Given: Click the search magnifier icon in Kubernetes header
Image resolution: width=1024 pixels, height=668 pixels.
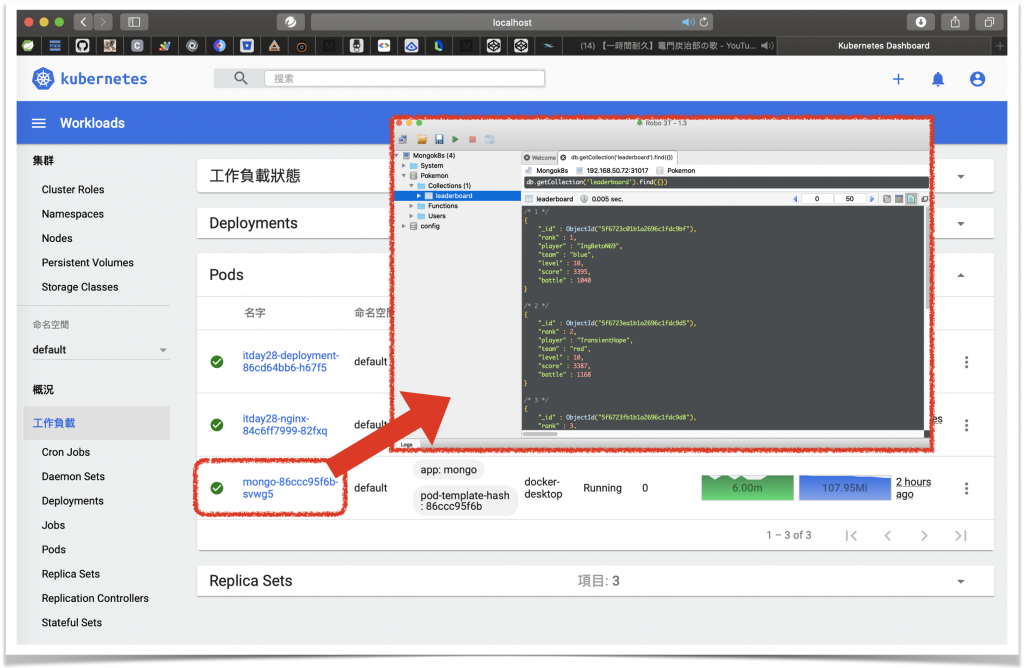Looking at the screenshot, I should point(240,78).
